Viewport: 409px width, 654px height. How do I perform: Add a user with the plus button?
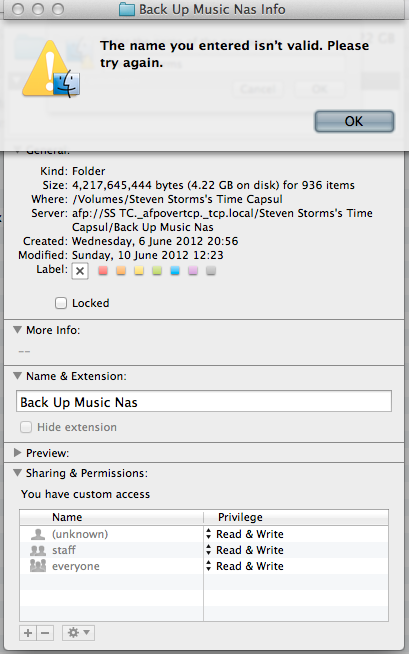(28, 633)
